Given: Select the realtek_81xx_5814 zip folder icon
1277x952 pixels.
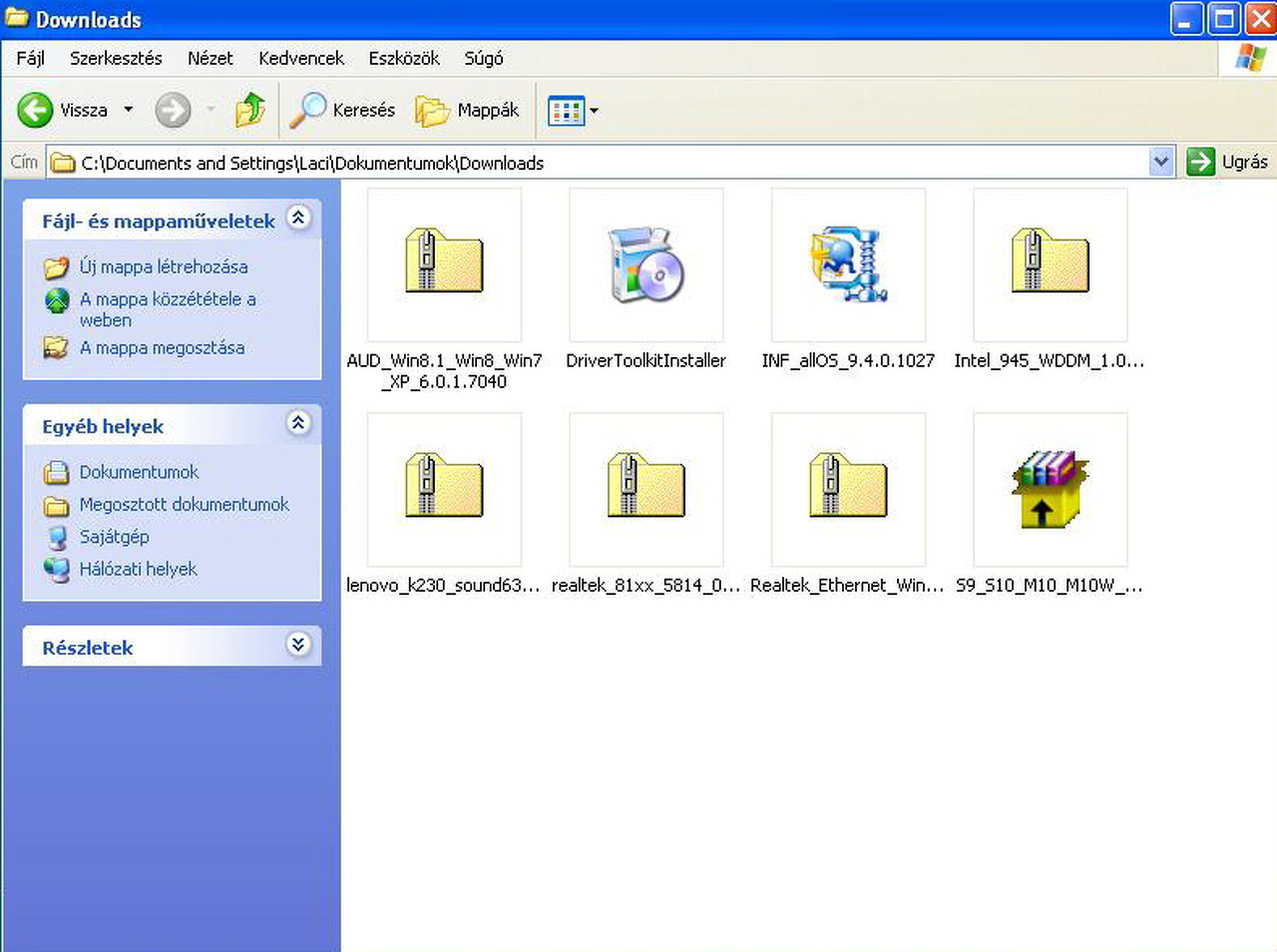Looking at the screenshot, I should (646, 486).
